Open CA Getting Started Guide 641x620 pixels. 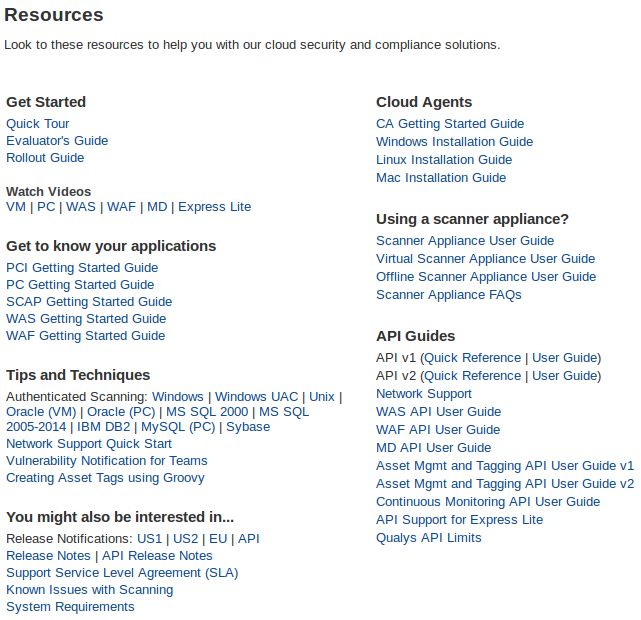450,124
